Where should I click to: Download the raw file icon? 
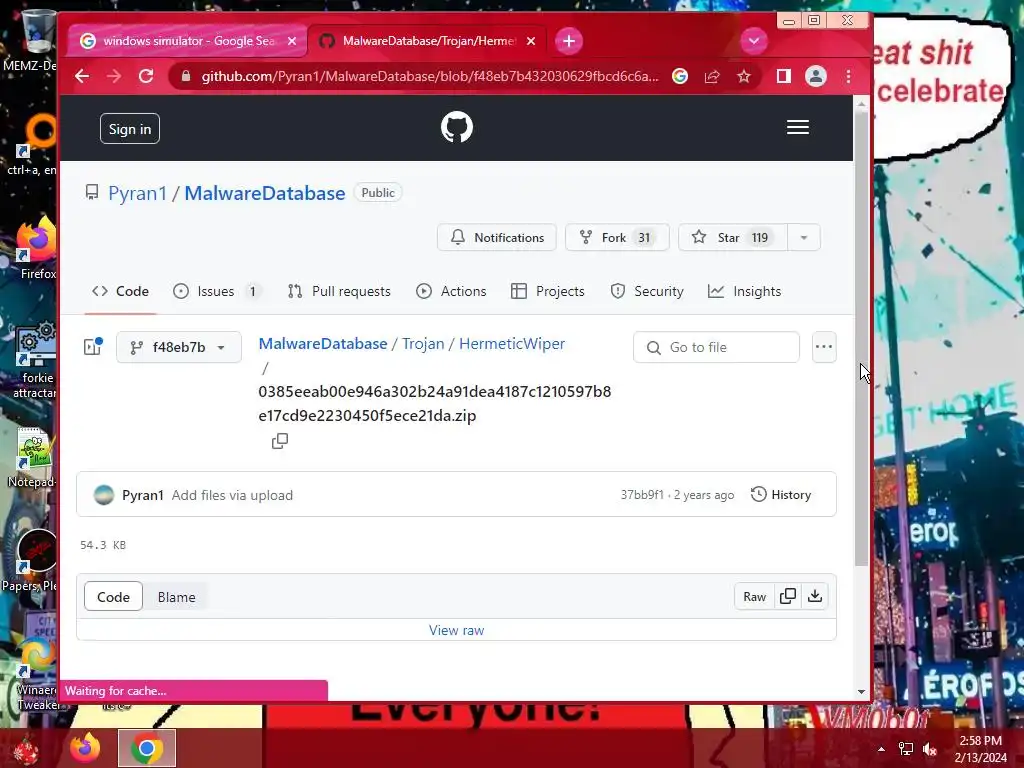tap(815, 596)
